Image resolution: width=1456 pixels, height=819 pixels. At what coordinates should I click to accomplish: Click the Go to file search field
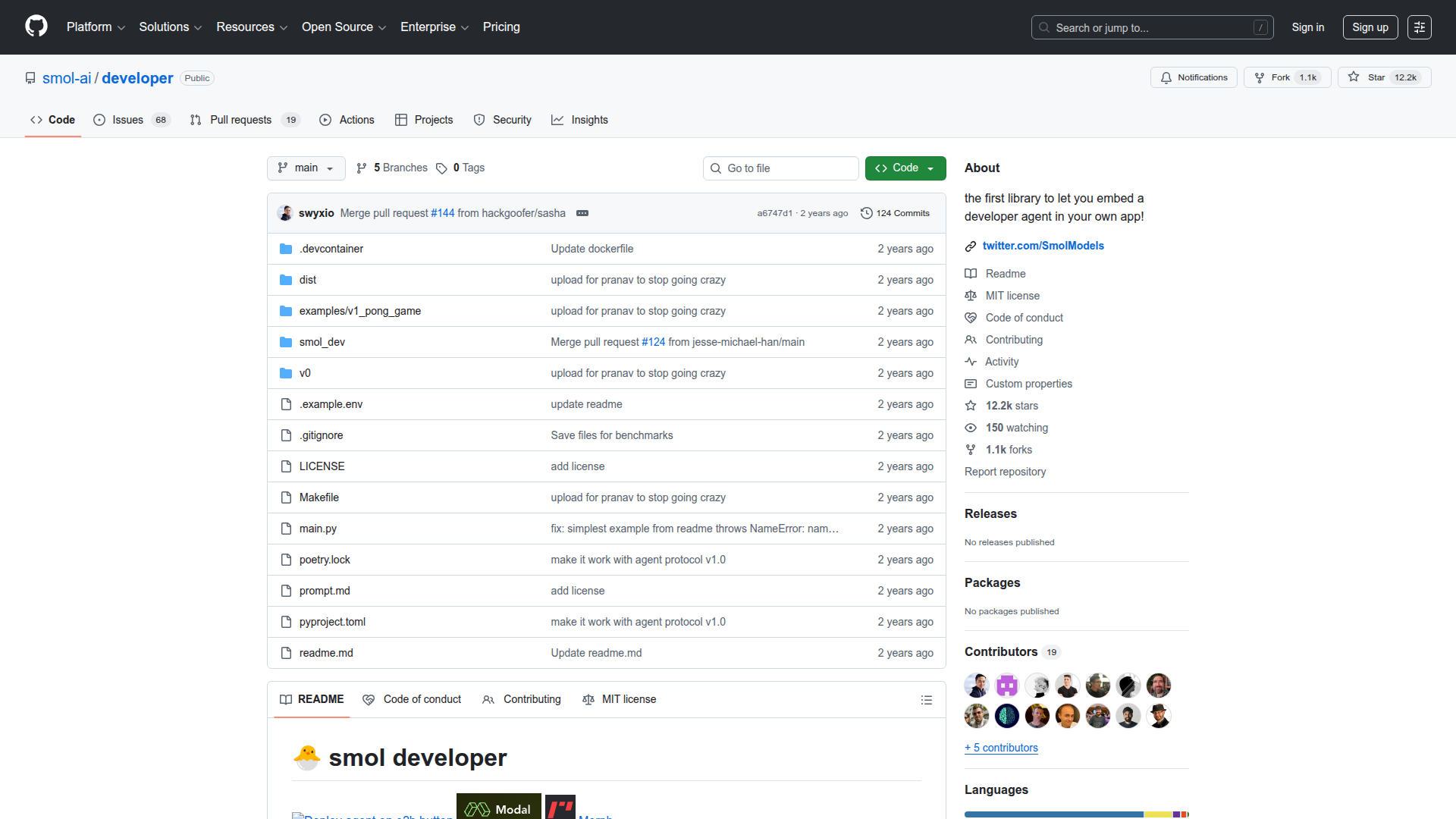coord(780,168)
